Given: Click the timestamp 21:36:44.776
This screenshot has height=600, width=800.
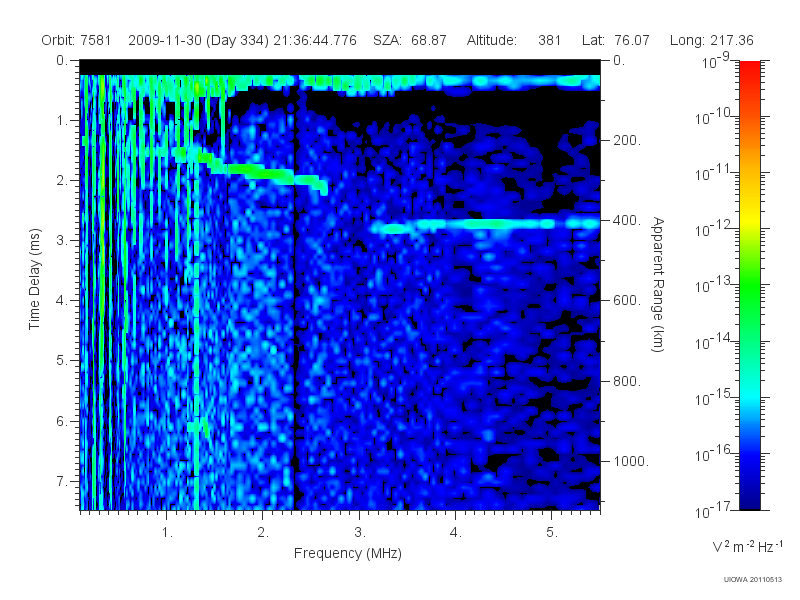Looking at the screenshot, I should coord(315,40).
